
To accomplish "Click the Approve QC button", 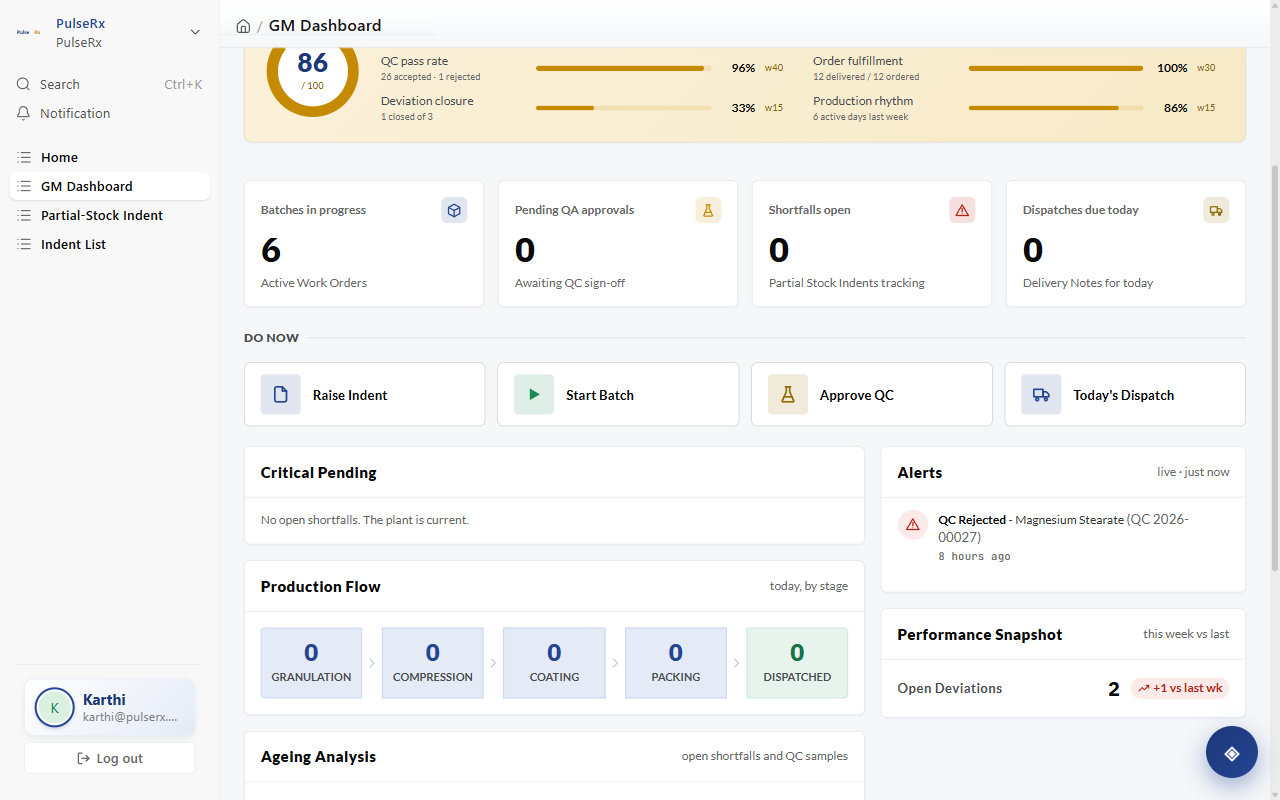I will coord(872,394).
